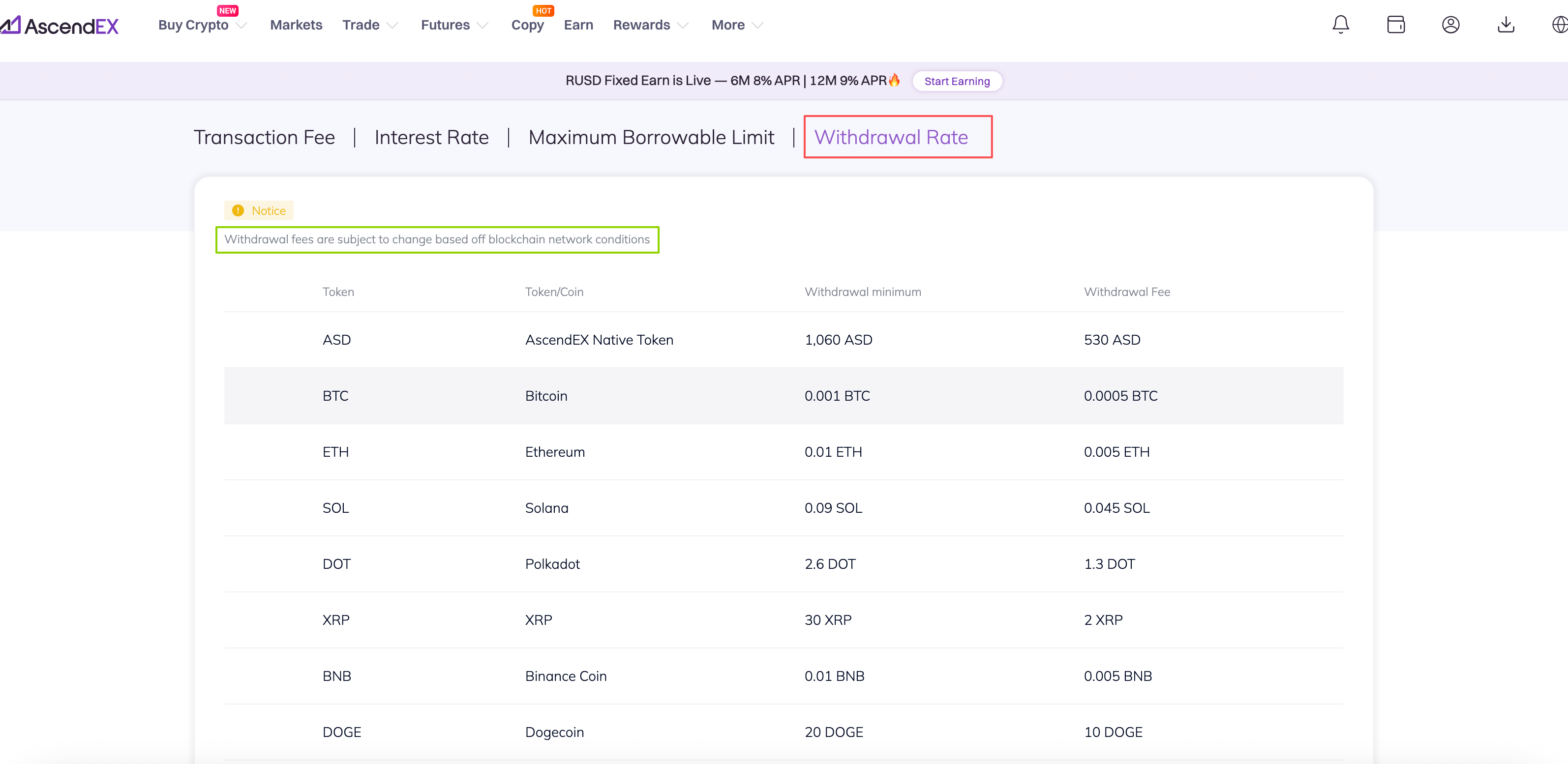Click the Start Earning button
Screen dimensions: 1568x764
(x=957, y=81)
